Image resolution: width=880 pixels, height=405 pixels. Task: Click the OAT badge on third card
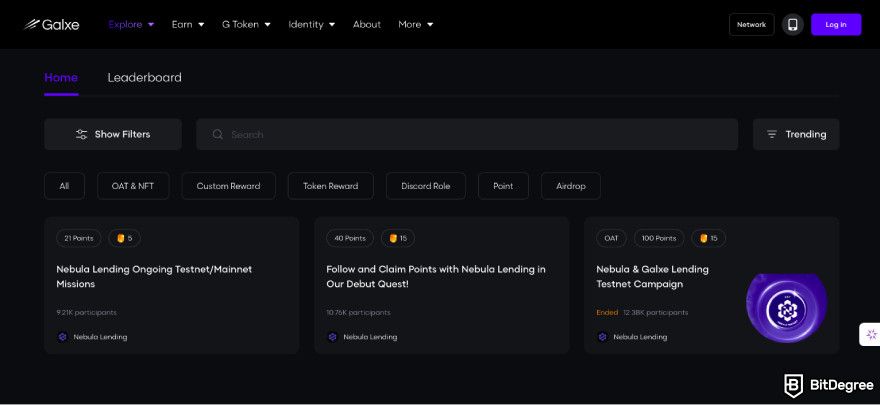611,238
